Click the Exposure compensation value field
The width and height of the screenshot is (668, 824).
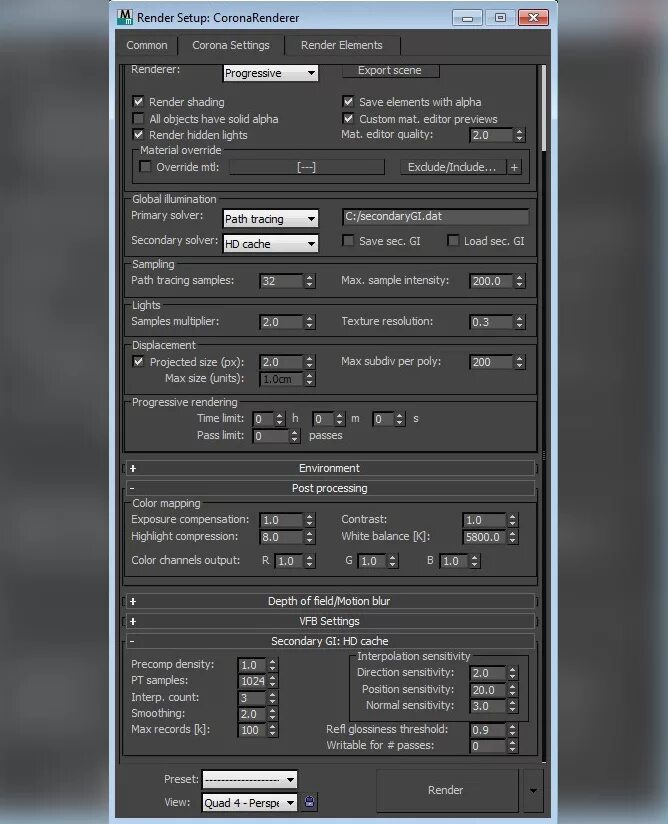pyautogui.click(x=281, y=520)
